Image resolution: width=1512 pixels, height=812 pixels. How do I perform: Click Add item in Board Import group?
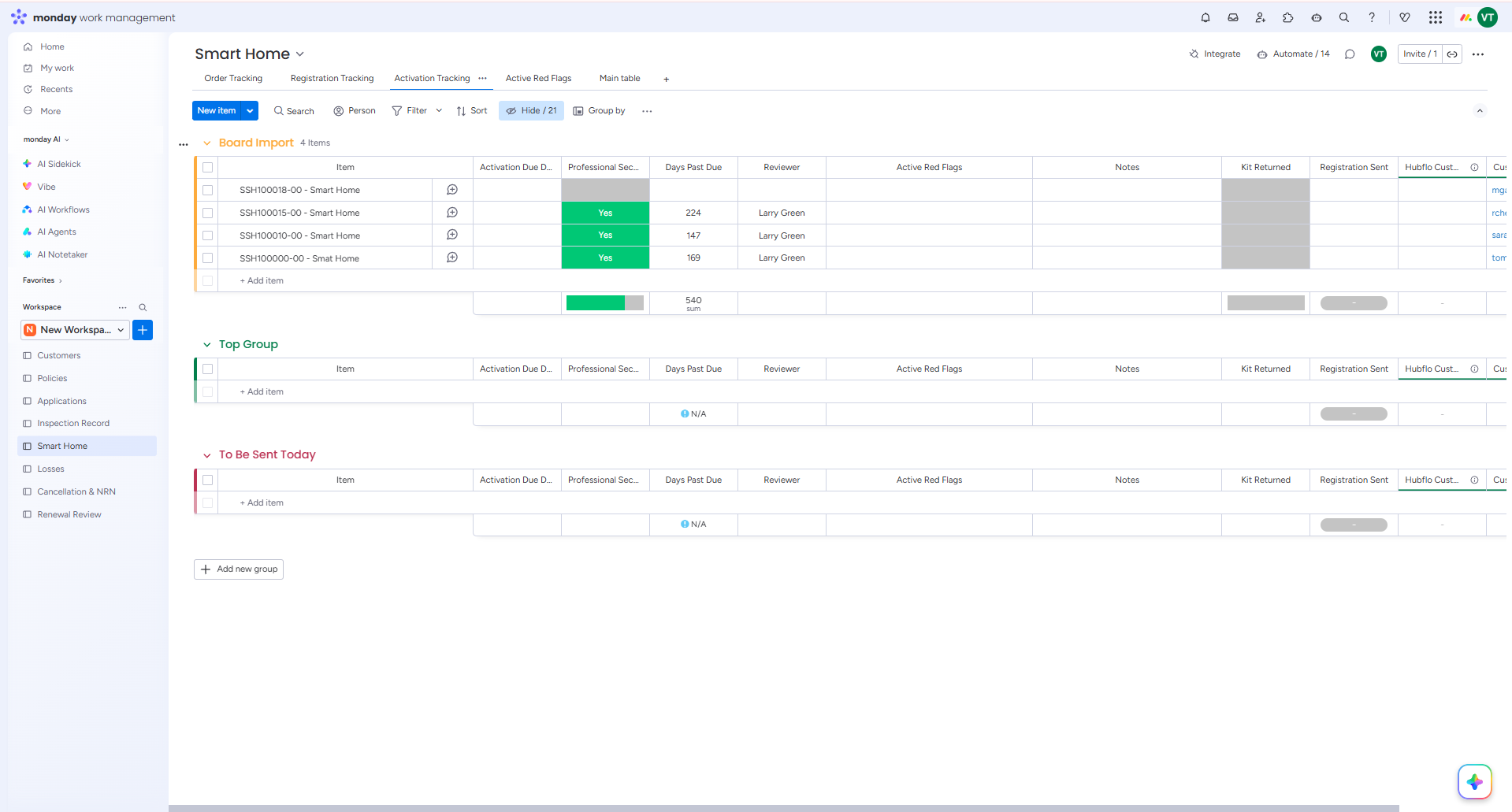pyautogui.click(x=262, y=280)
